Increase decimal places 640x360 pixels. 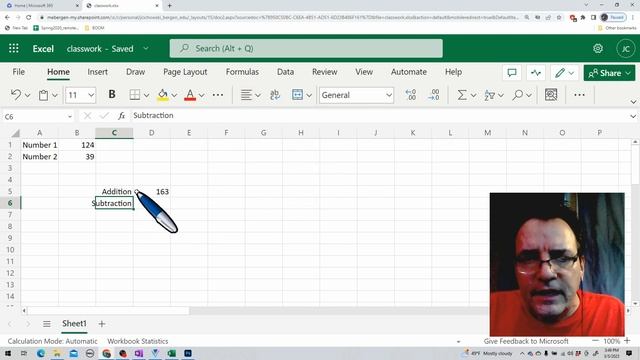411,95
